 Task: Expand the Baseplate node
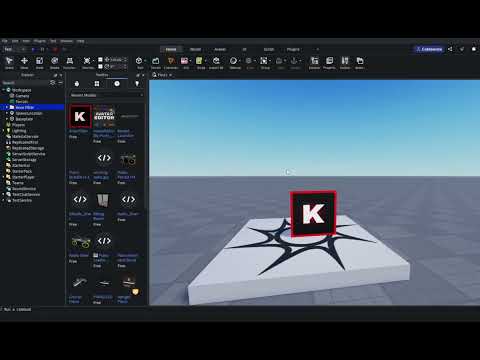coord(7,119)
